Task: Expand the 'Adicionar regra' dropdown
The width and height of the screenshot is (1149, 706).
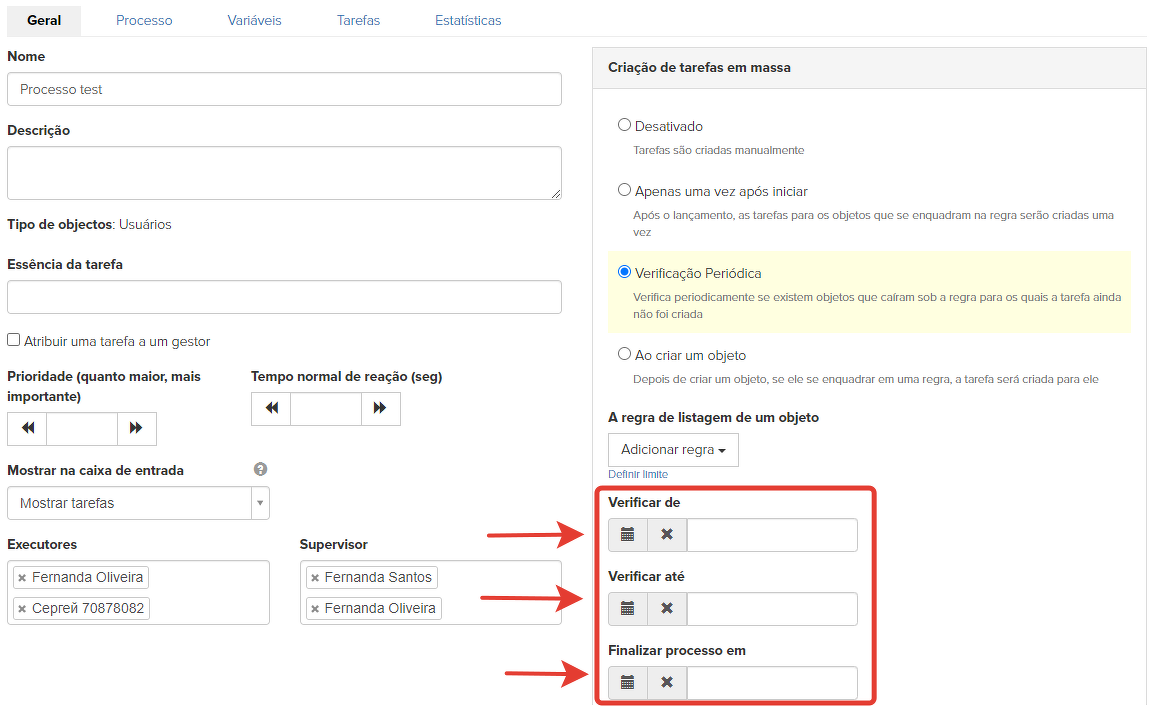Action: (x=673, y=450)
